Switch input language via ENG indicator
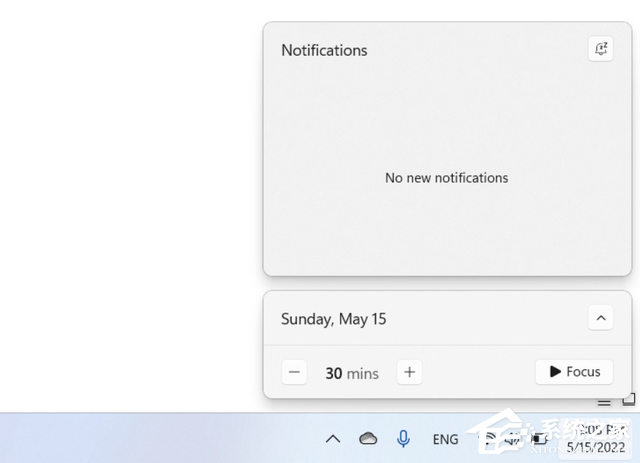The image size is (640, 463). [x=445, y=439]
